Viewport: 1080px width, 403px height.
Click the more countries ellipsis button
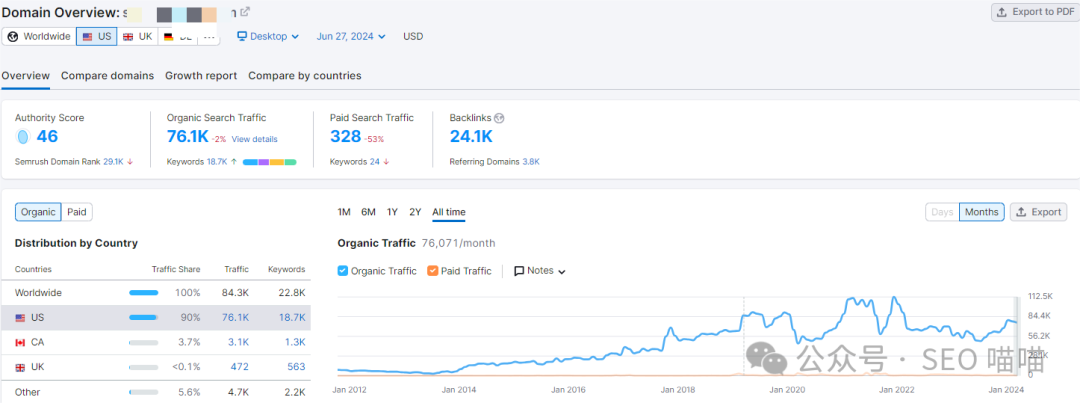(208, 36)
